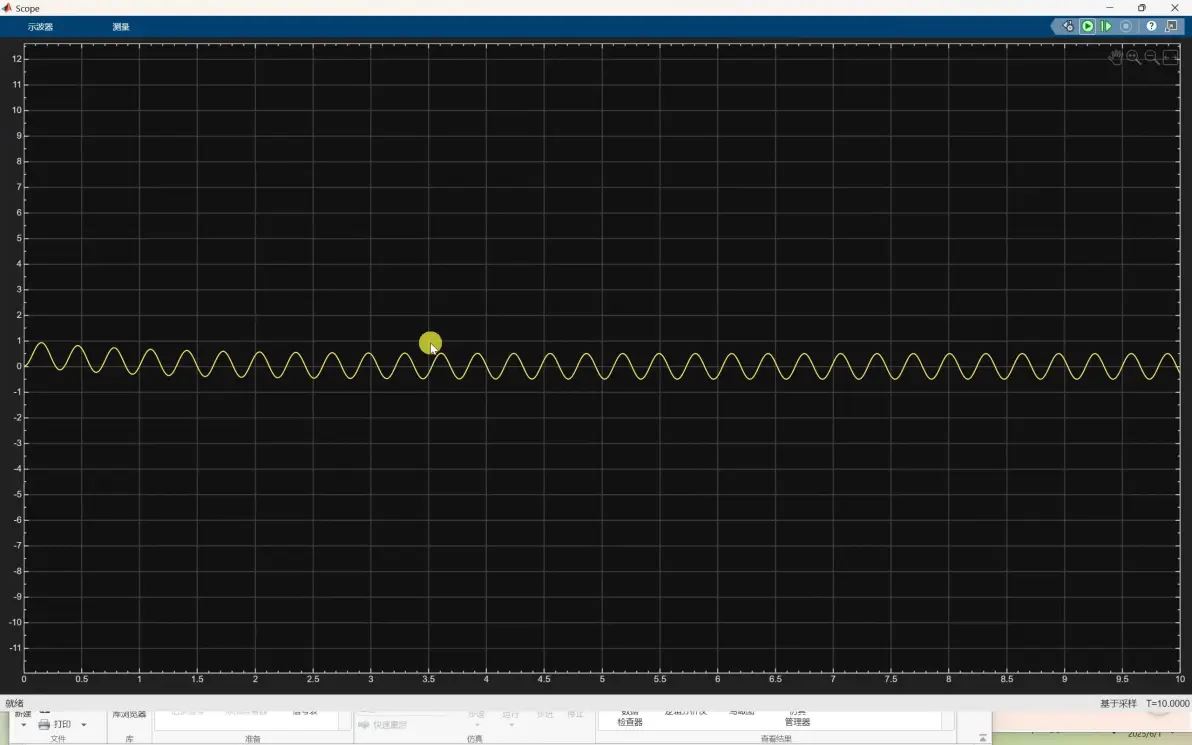Run the simulation with the green play button
The width and height of the screenshot is (1192, 745).
(1088, 26)
